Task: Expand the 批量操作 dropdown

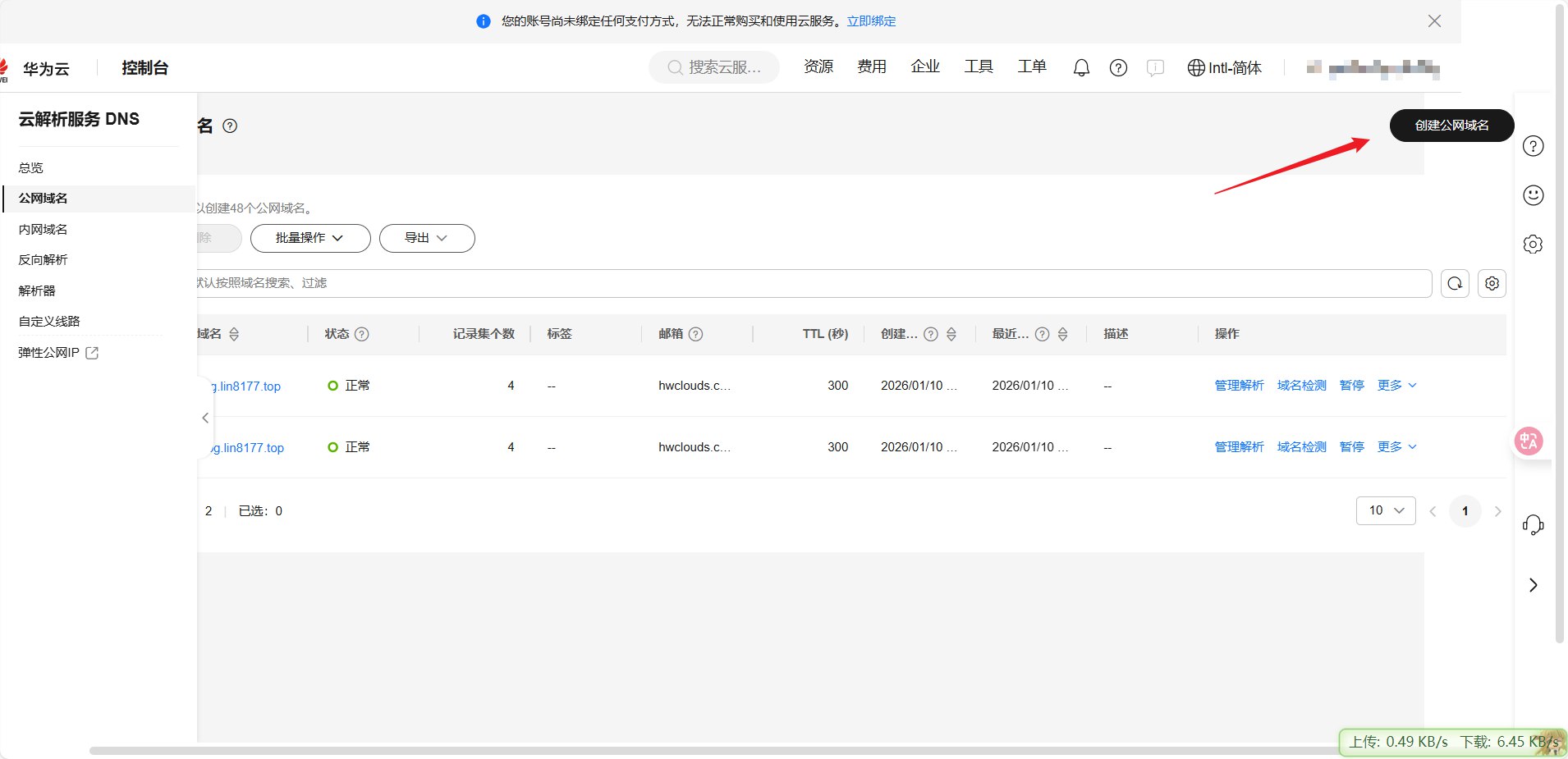Action: point(310,238)
